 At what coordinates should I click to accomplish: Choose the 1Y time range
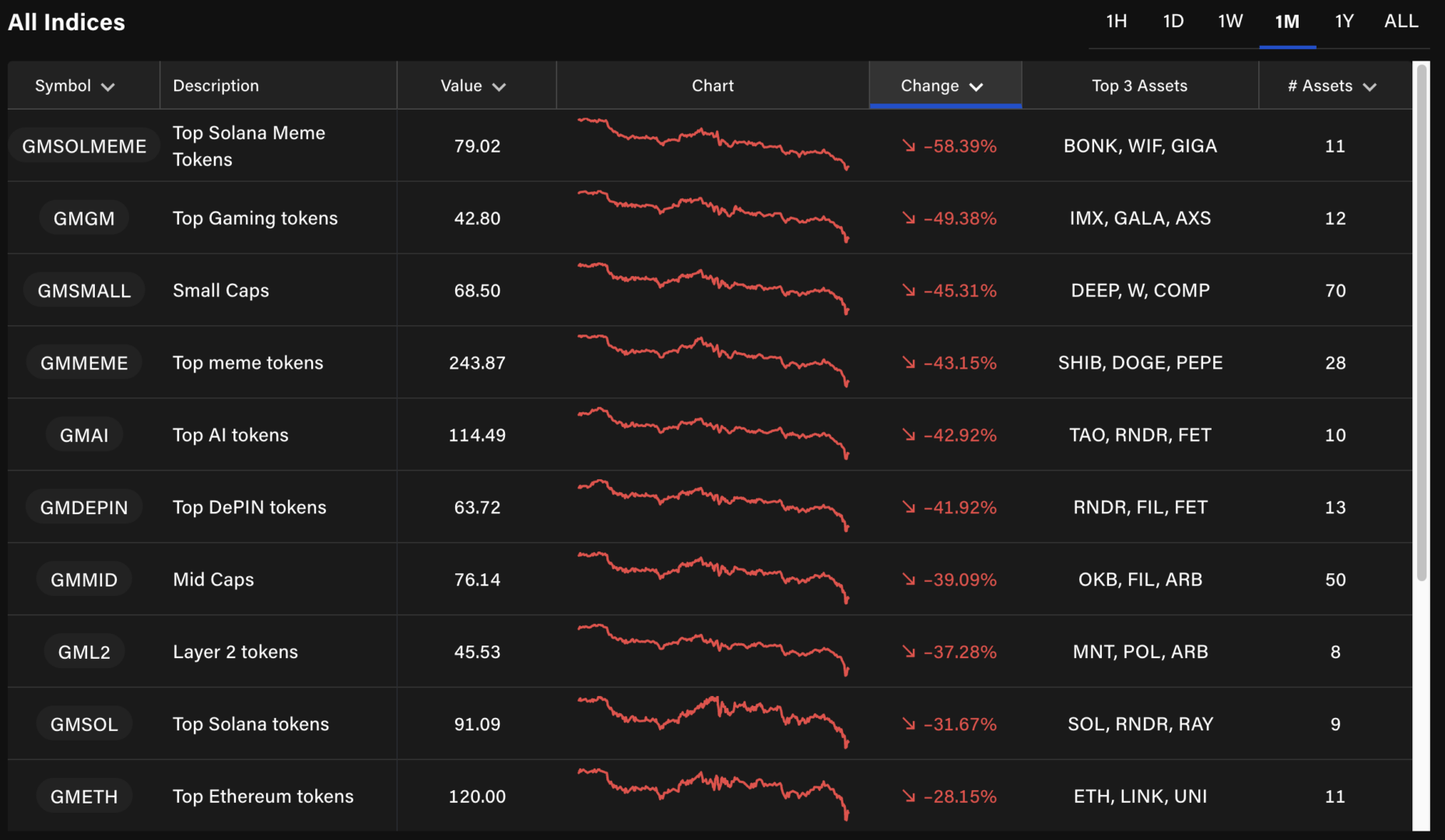1344,22
